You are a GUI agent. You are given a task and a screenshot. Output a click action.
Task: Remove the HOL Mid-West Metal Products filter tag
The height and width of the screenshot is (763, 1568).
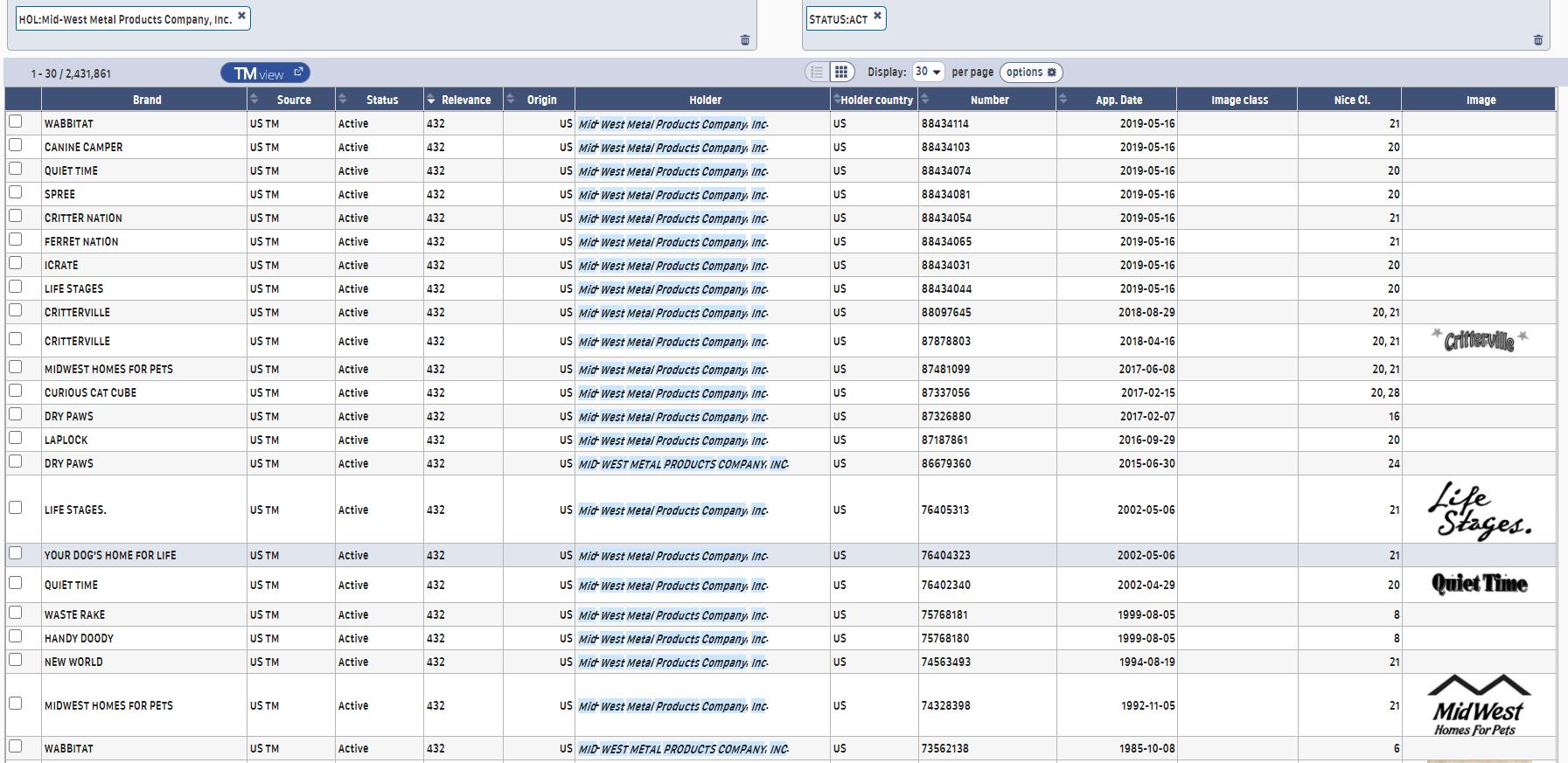coord(242,16)
